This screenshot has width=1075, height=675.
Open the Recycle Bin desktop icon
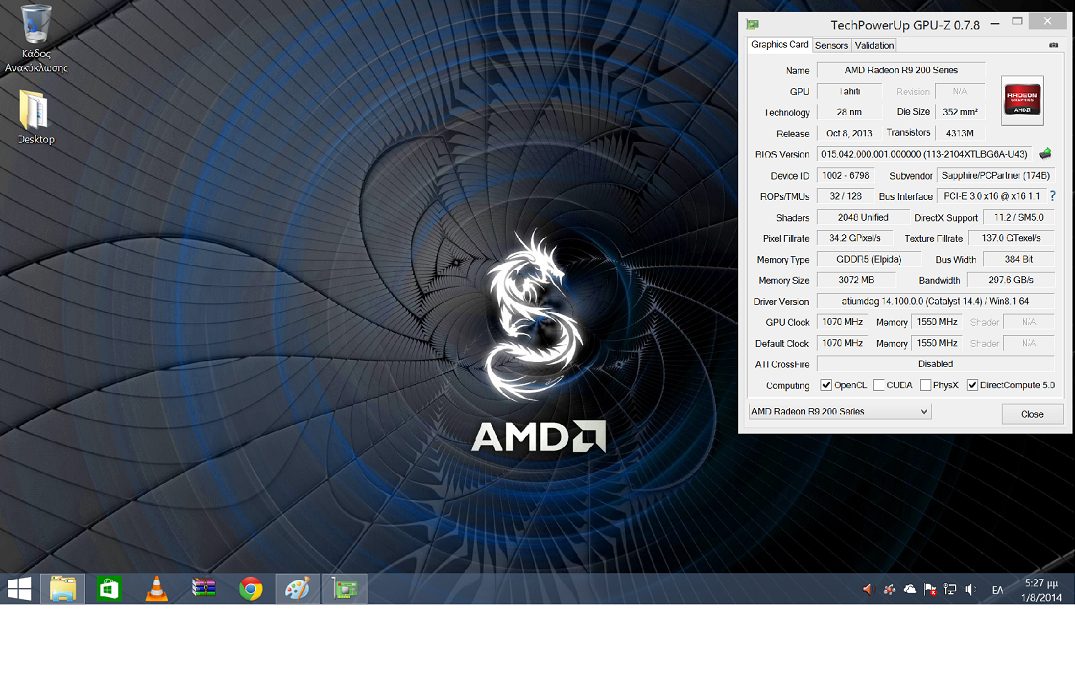point(36,38)
